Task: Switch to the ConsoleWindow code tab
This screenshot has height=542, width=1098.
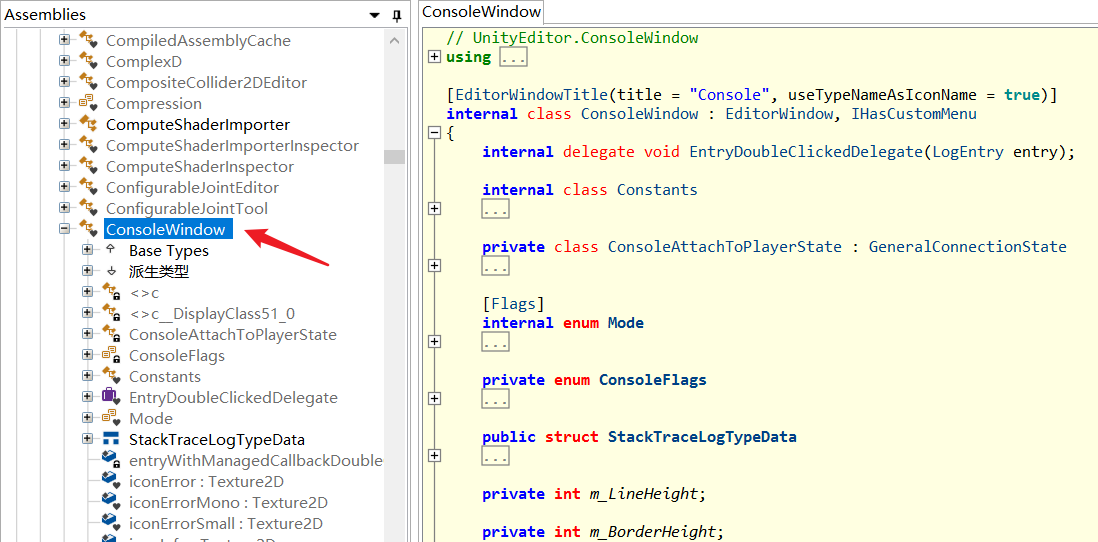Action: (x=482, y=12)
